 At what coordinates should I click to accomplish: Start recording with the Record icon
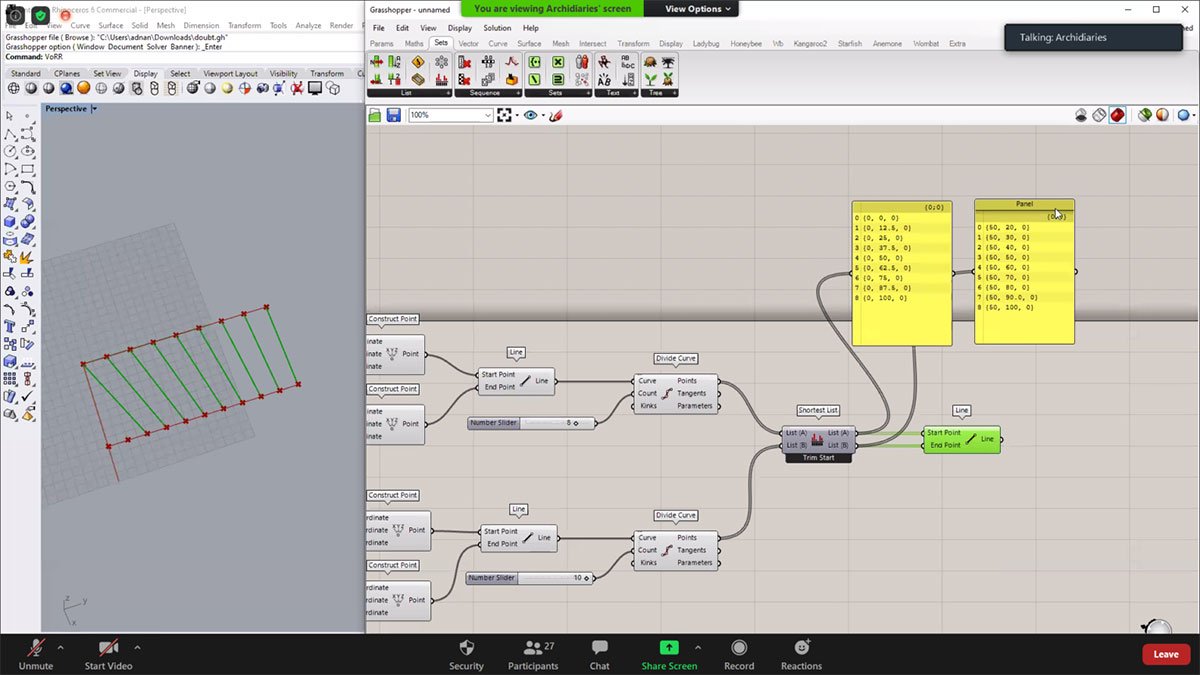click(739, 654)
